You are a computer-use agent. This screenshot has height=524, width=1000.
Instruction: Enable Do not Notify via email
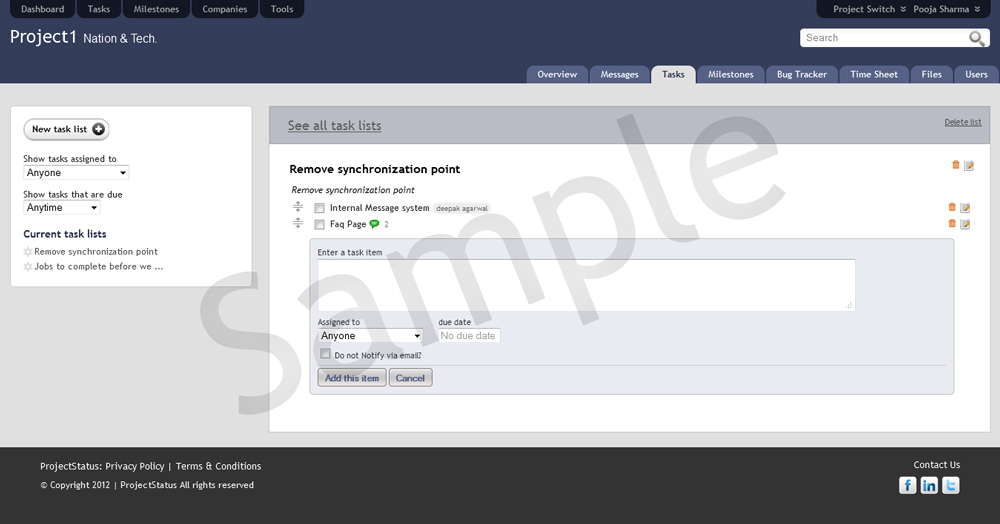(x=325, y=354)
